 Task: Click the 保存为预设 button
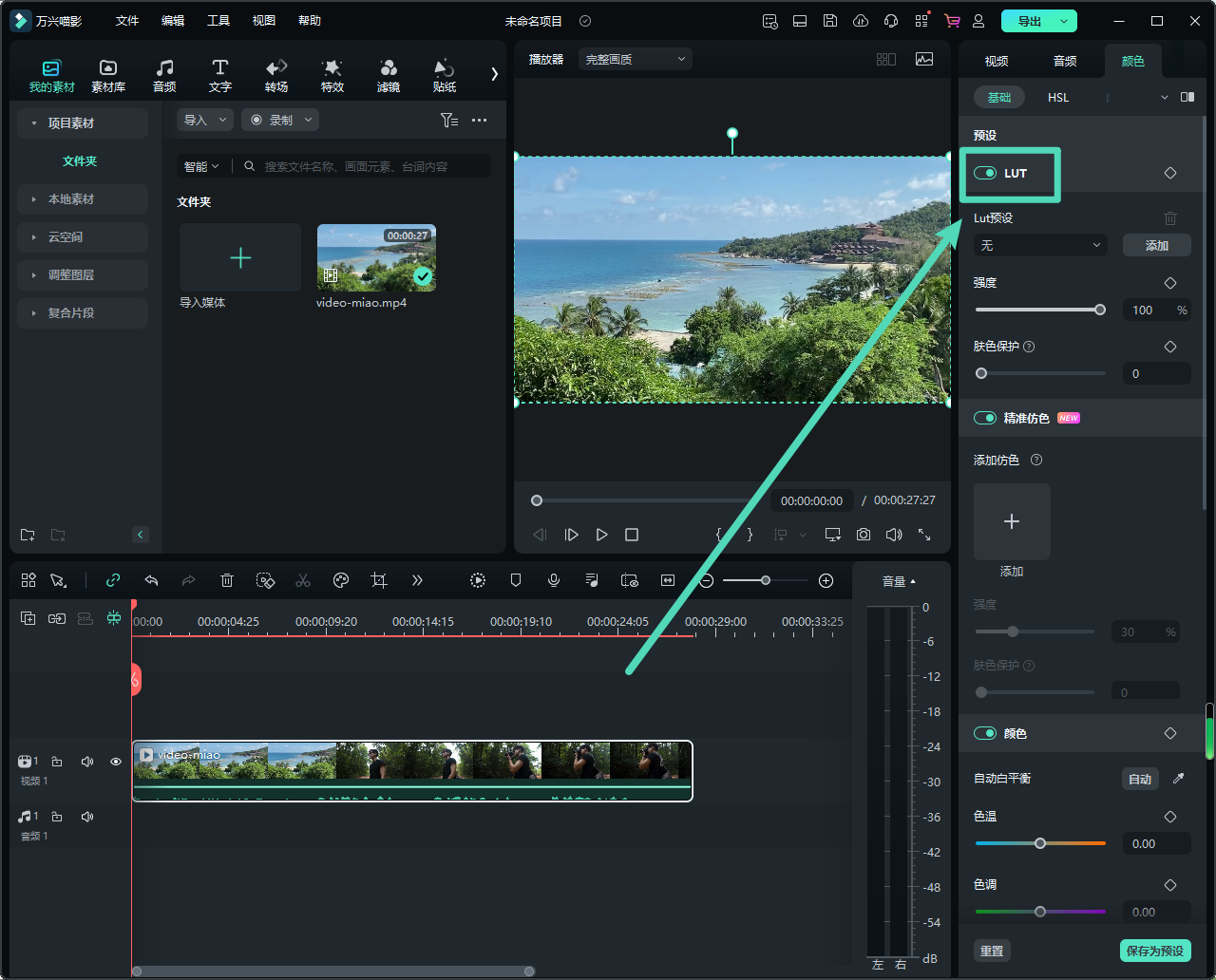(x=1154, y=951)
